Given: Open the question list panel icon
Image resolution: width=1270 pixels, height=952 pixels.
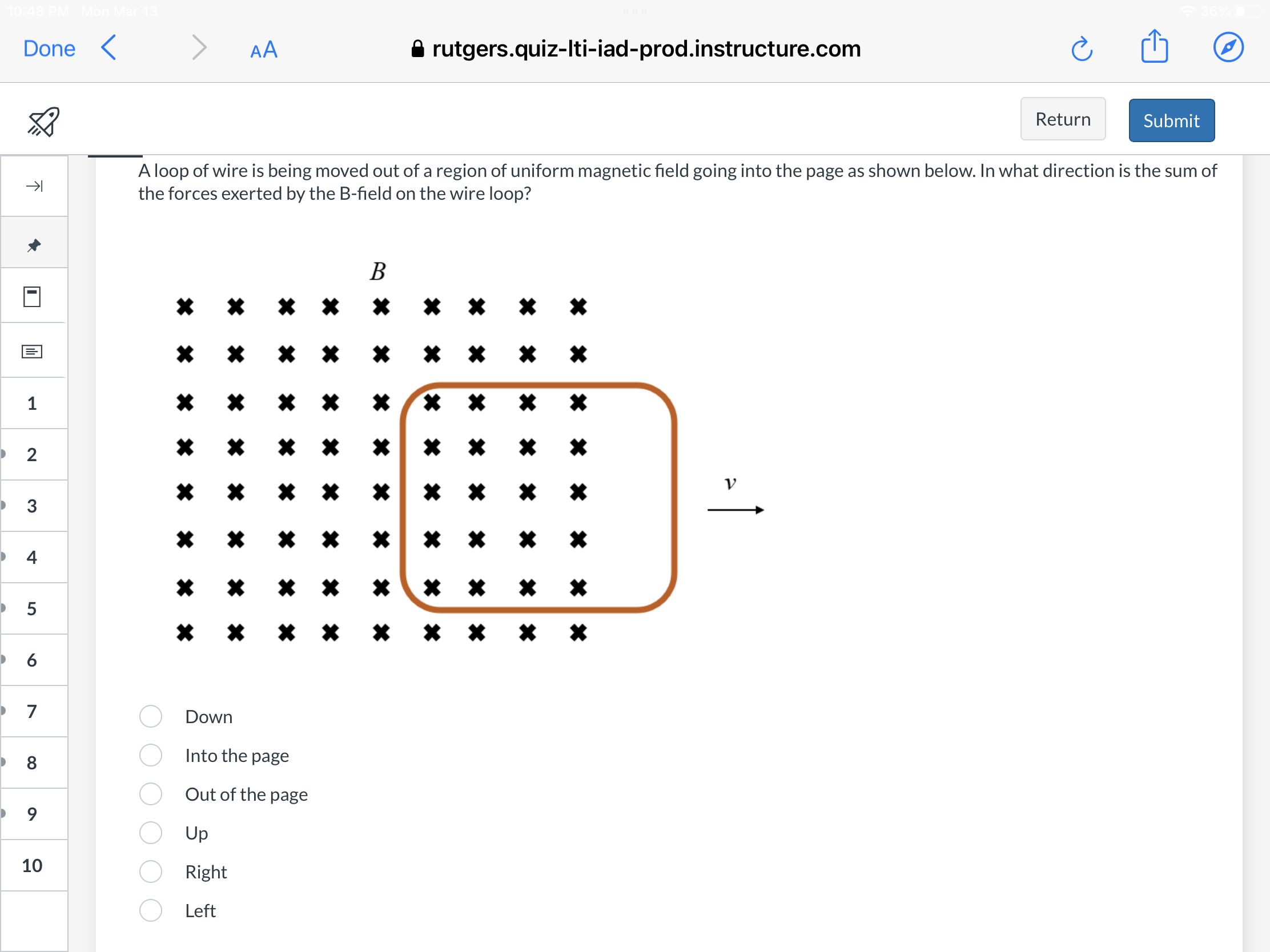Looking at the screenshot, I should [x=31, y=350].
